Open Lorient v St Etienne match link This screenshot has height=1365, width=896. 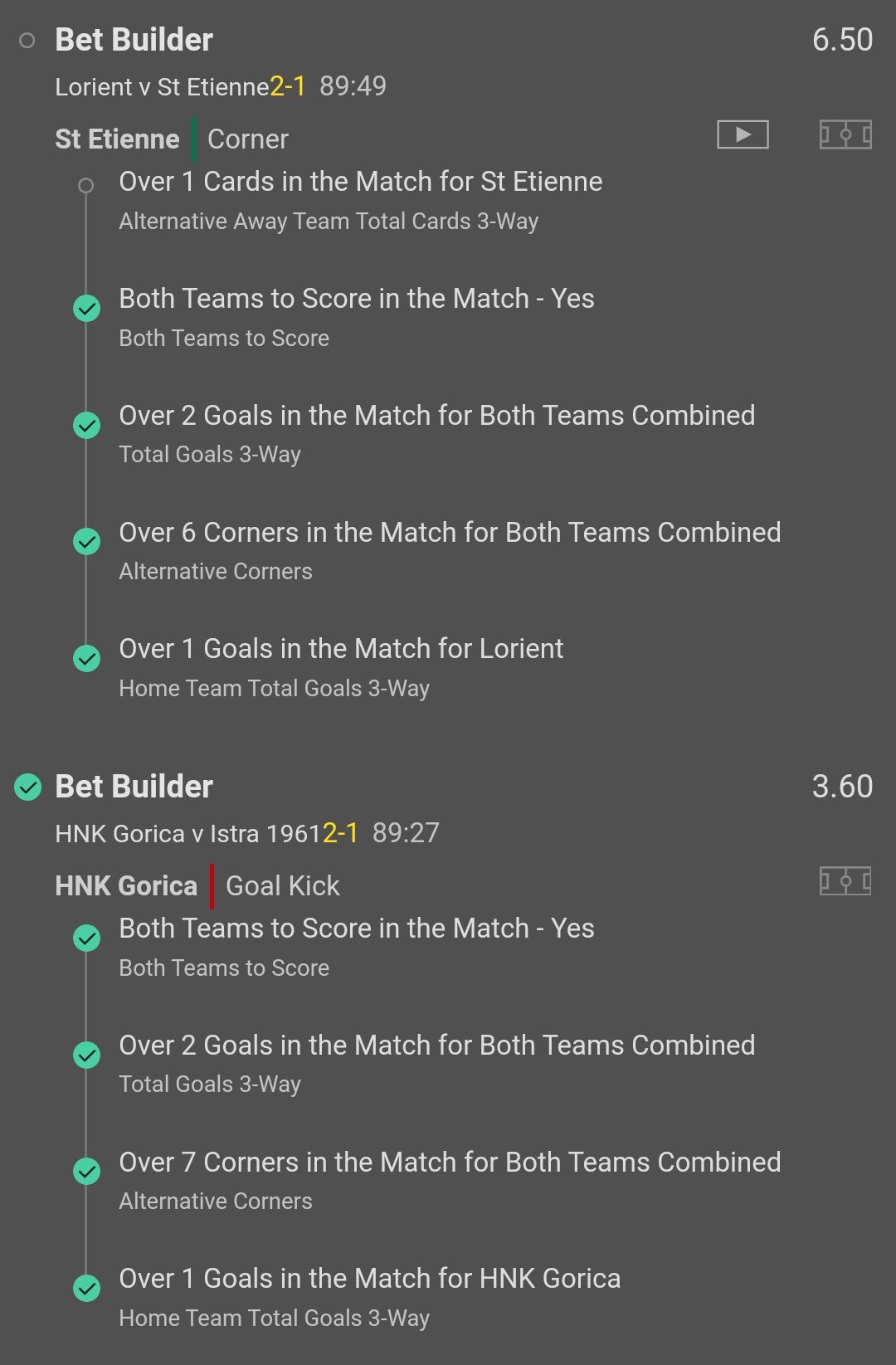[162, 87]
